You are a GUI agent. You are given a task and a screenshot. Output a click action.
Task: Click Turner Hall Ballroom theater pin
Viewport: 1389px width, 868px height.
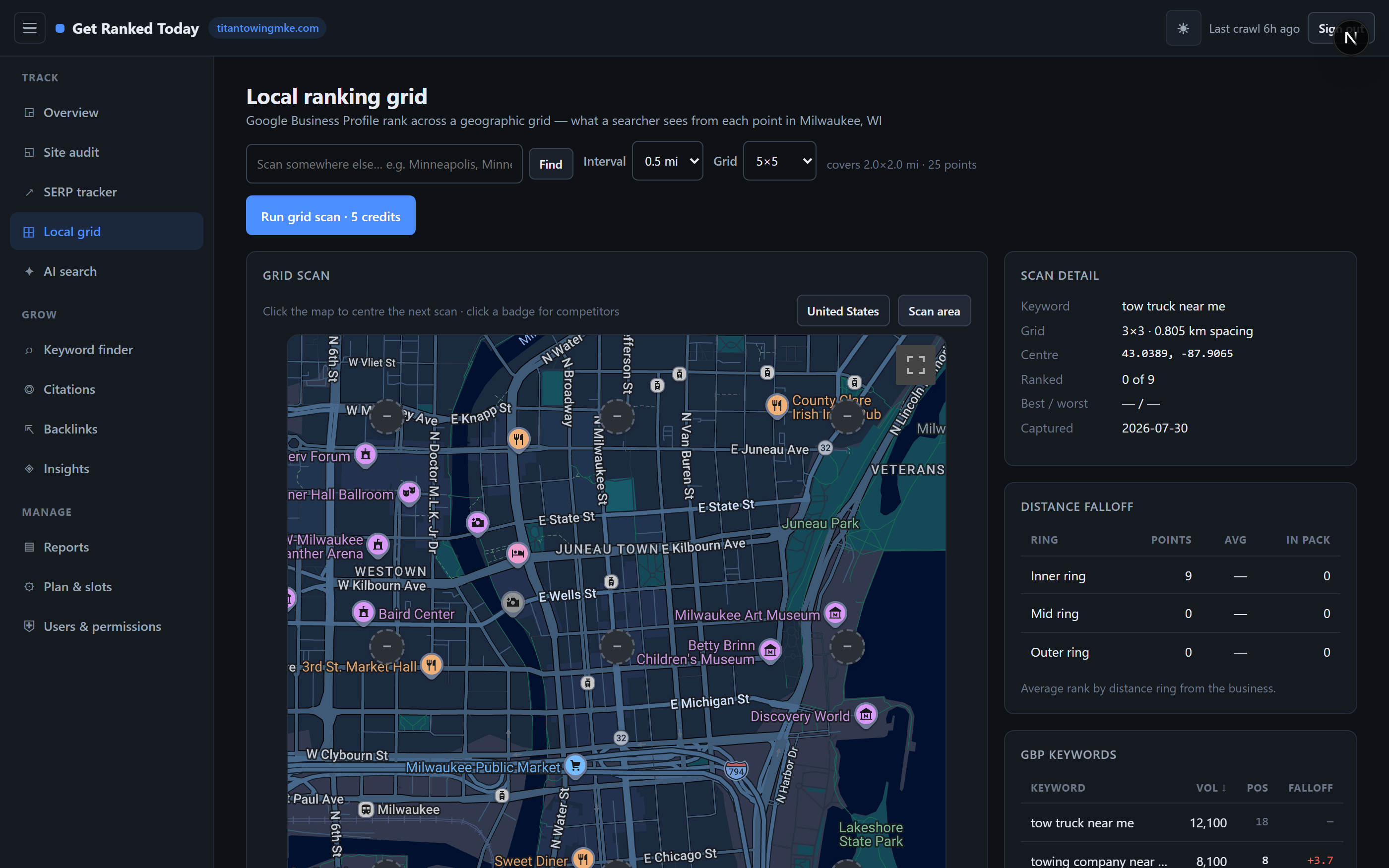pos(409,493)
